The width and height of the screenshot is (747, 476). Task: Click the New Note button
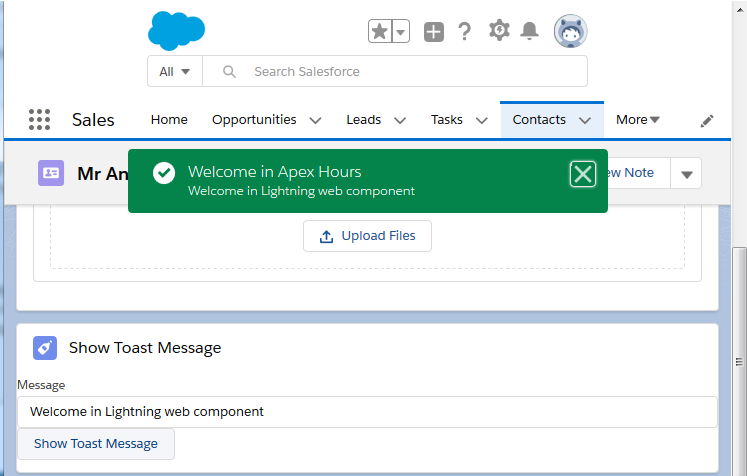coord(638,173)
